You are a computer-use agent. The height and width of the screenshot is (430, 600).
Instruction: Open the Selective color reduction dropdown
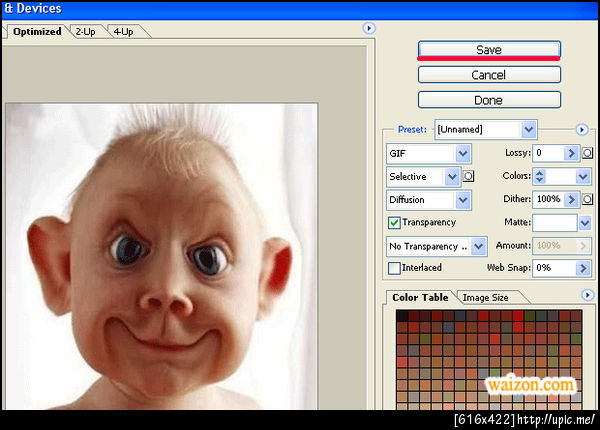pos(424,176)
